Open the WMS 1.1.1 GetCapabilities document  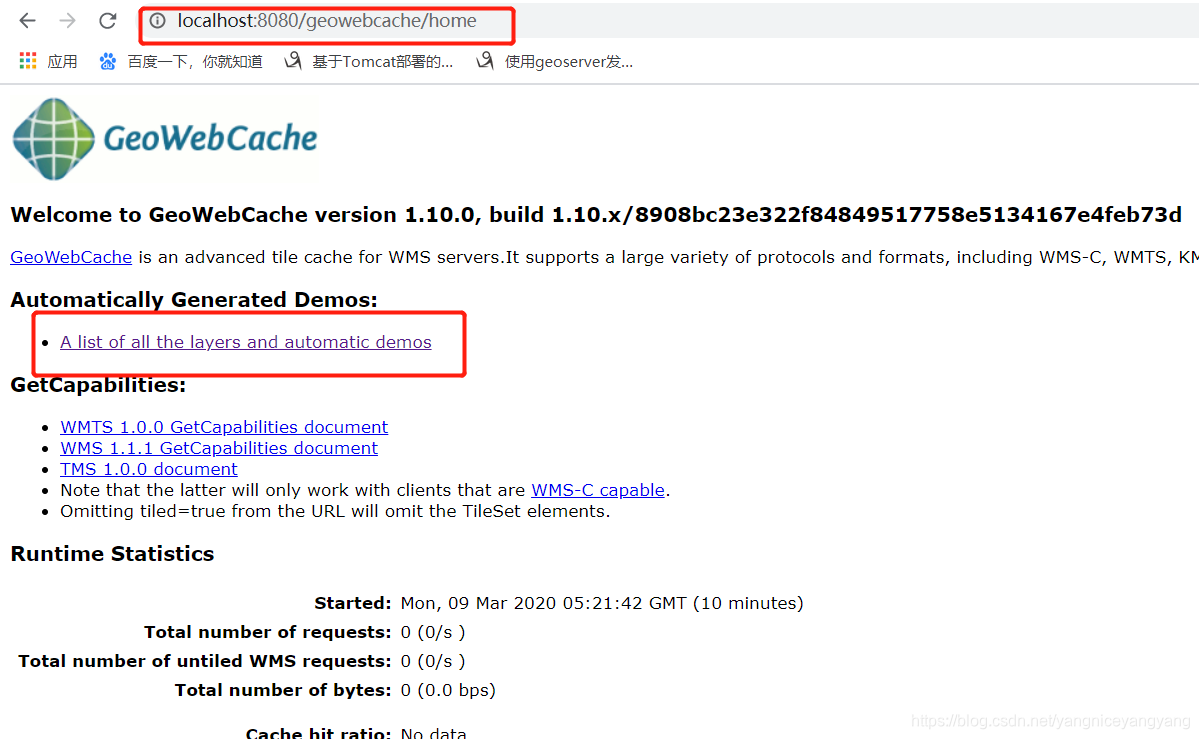click(x=218, y=447)
